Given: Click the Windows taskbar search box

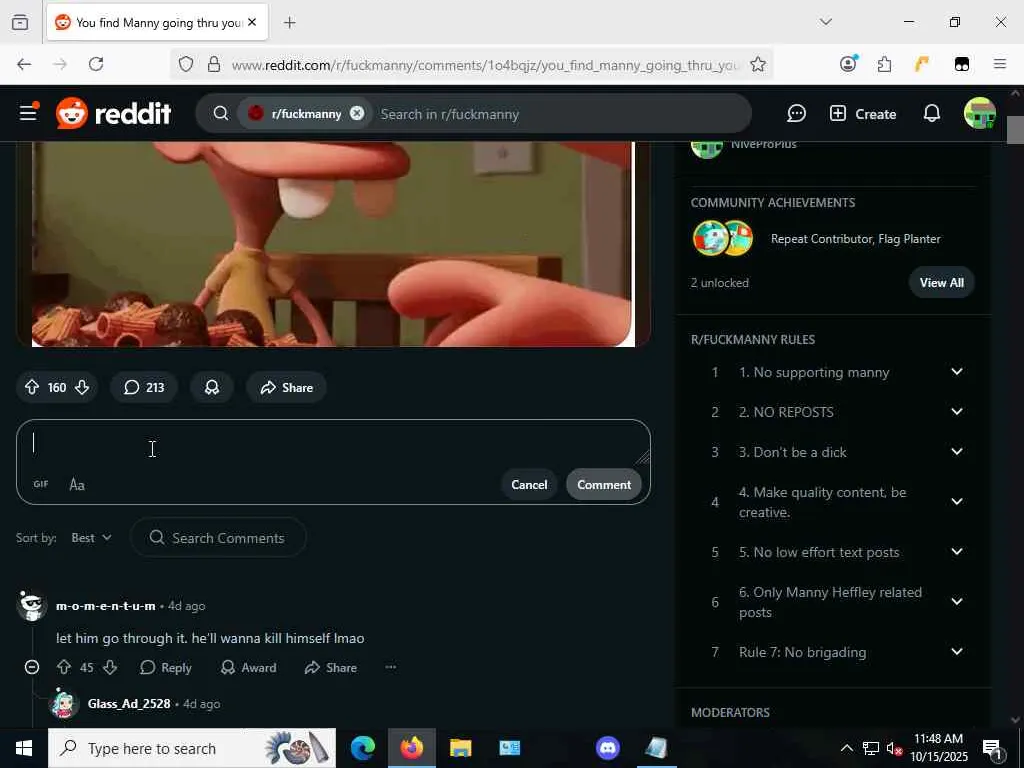Looking at the screenshot, I should (192, 748).
